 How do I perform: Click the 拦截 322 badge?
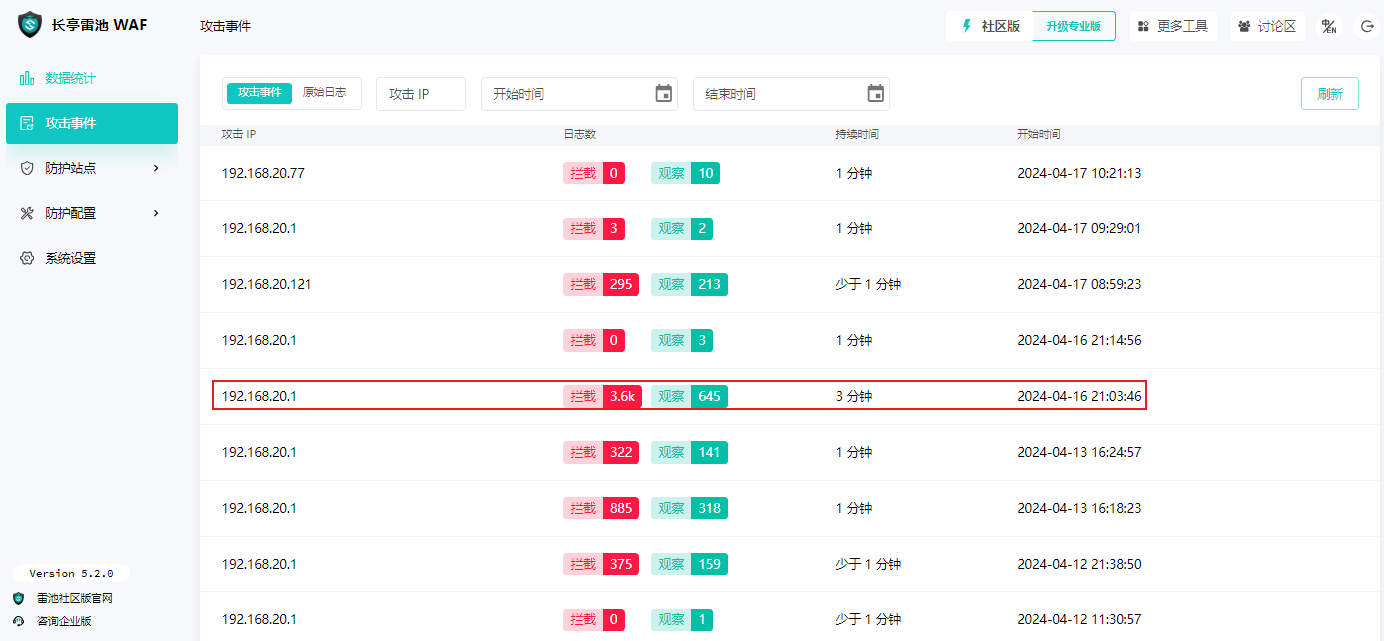600,452
